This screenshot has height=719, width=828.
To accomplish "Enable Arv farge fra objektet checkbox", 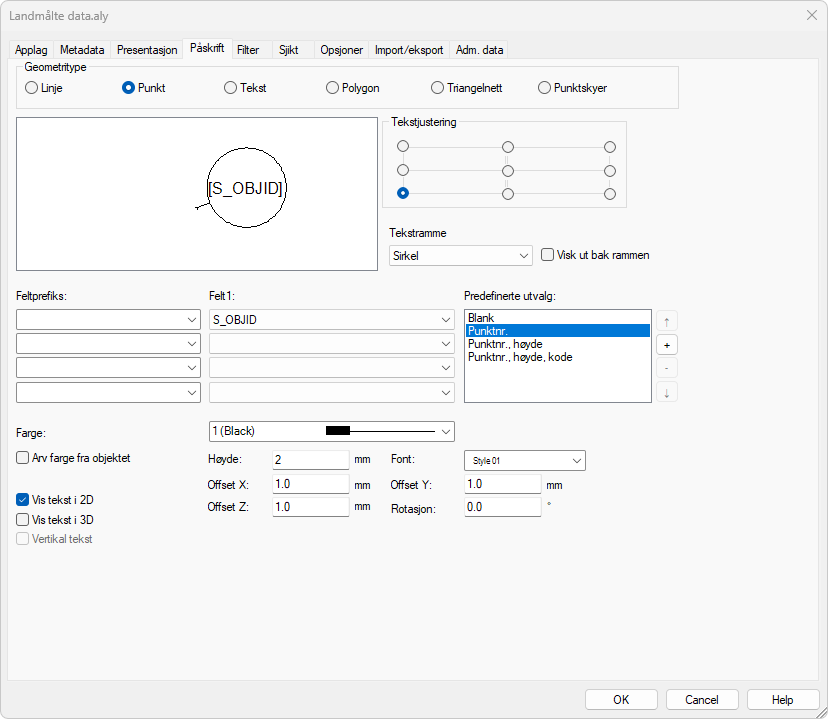I will 23,458.
